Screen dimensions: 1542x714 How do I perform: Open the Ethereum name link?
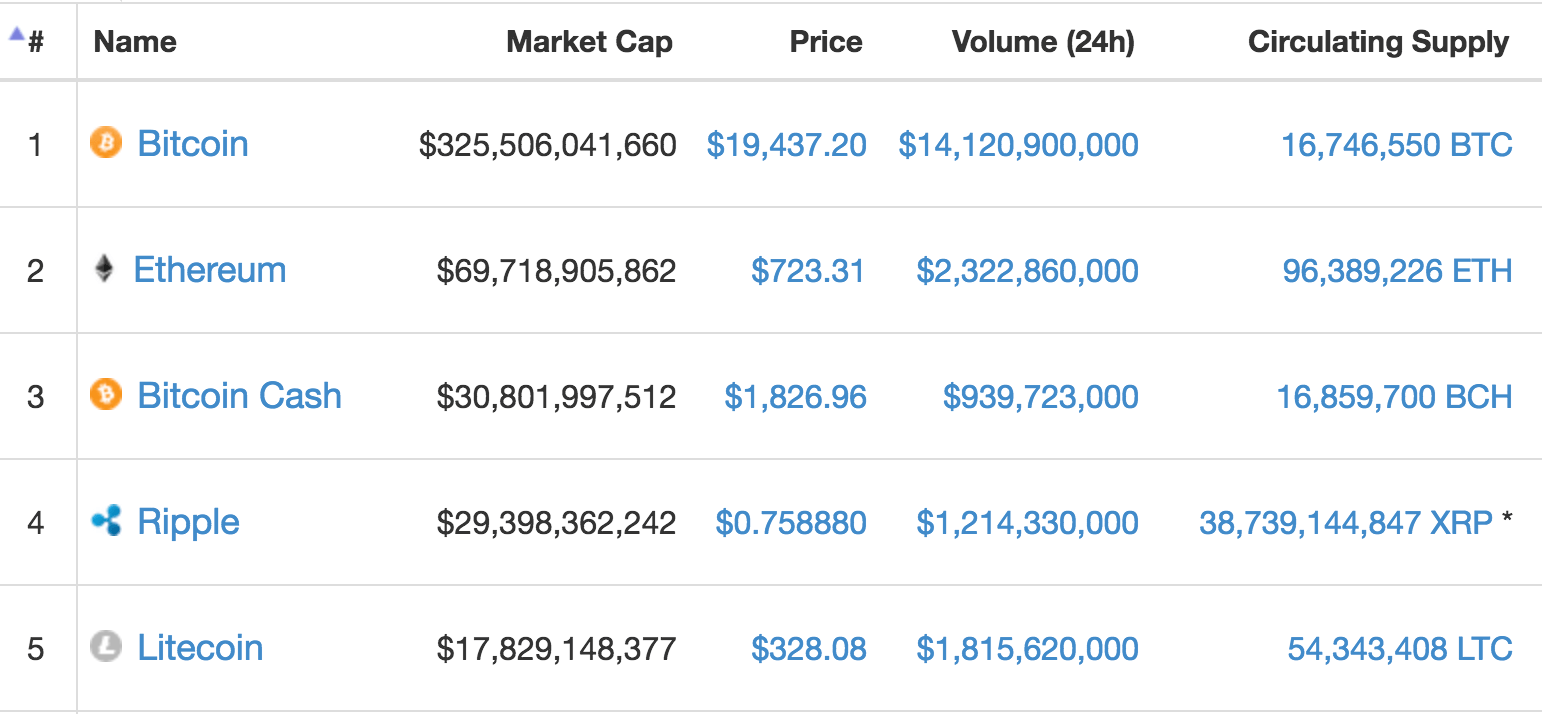210,269
